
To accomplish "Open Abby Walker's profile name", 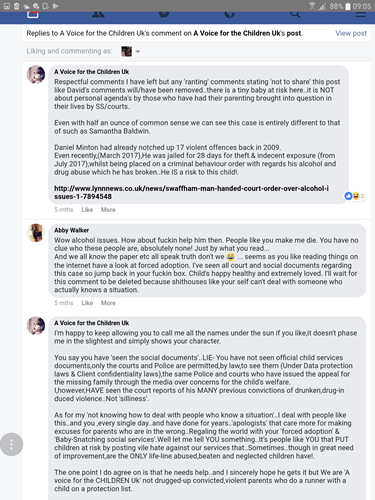I will tap(71, 230).
